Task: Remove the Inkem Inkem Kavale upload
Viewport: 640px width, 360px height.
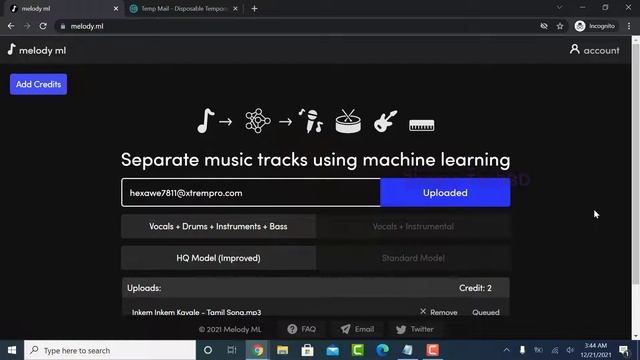Action: [x=439, y=312]
